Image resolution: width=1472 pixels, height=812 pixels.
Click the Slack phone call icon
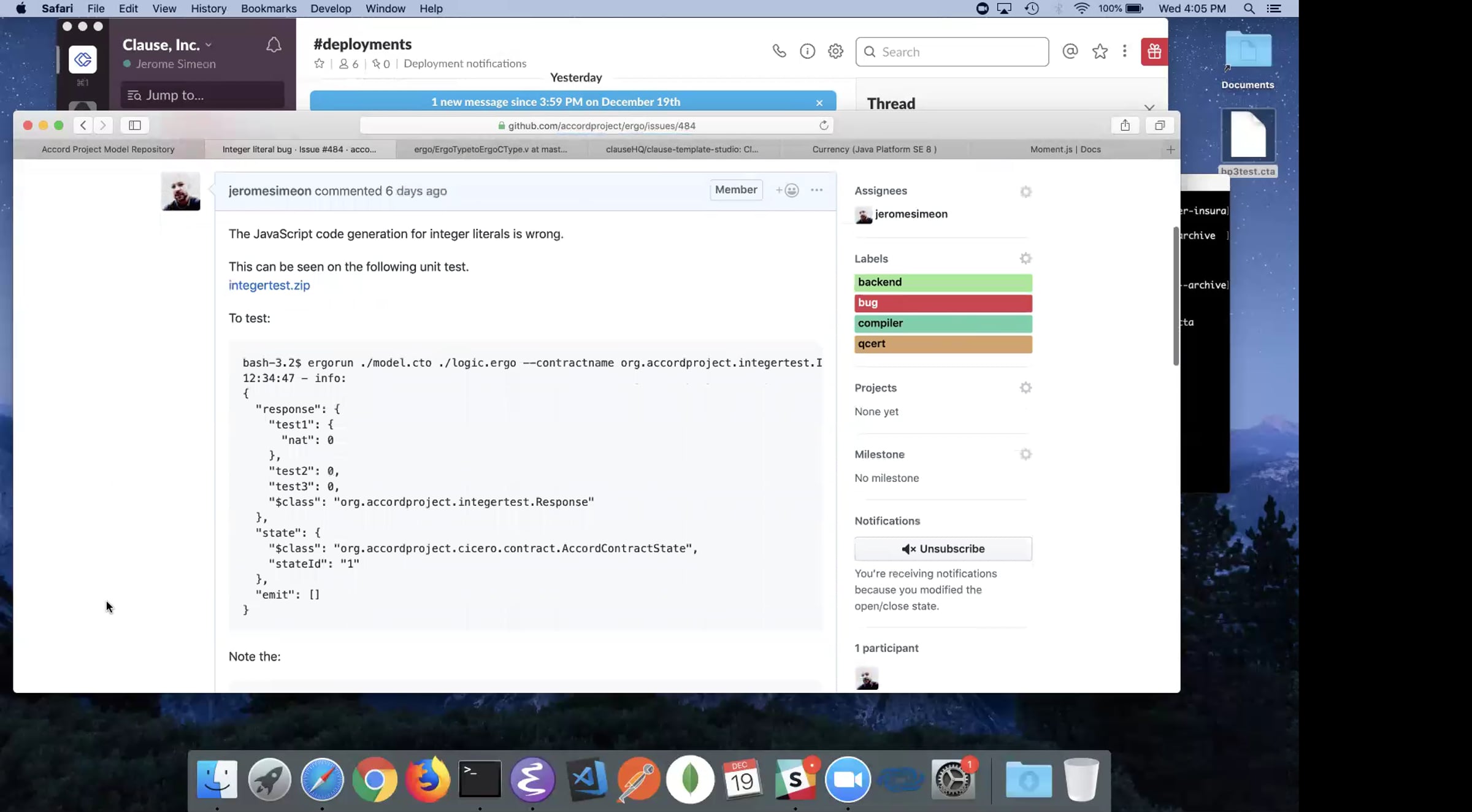[x=779, y=52]
